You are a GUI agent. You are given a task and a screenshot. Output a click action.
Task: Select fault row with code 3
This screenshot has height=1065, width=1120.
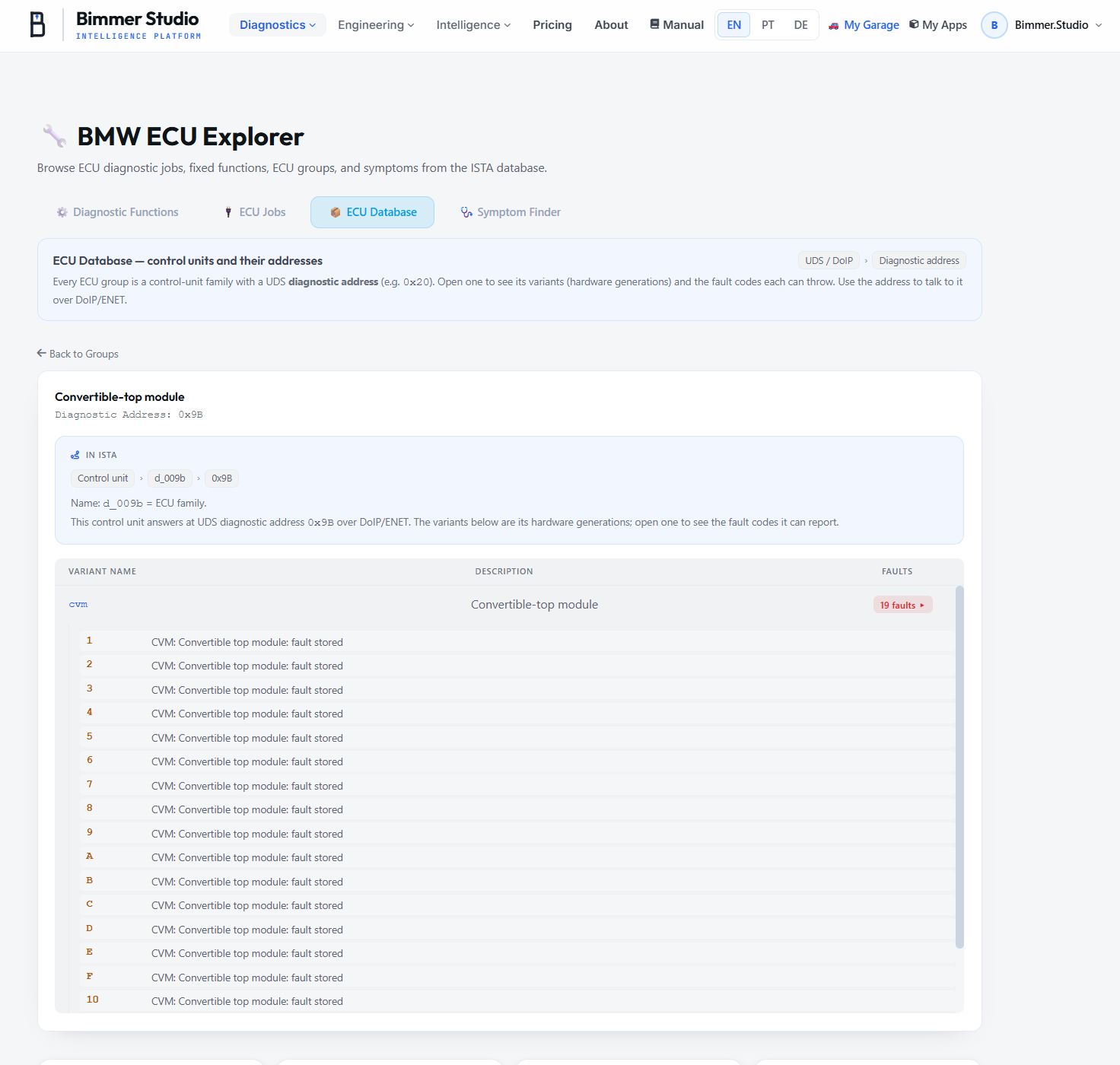pyautogui.click(x=517, y=690)
